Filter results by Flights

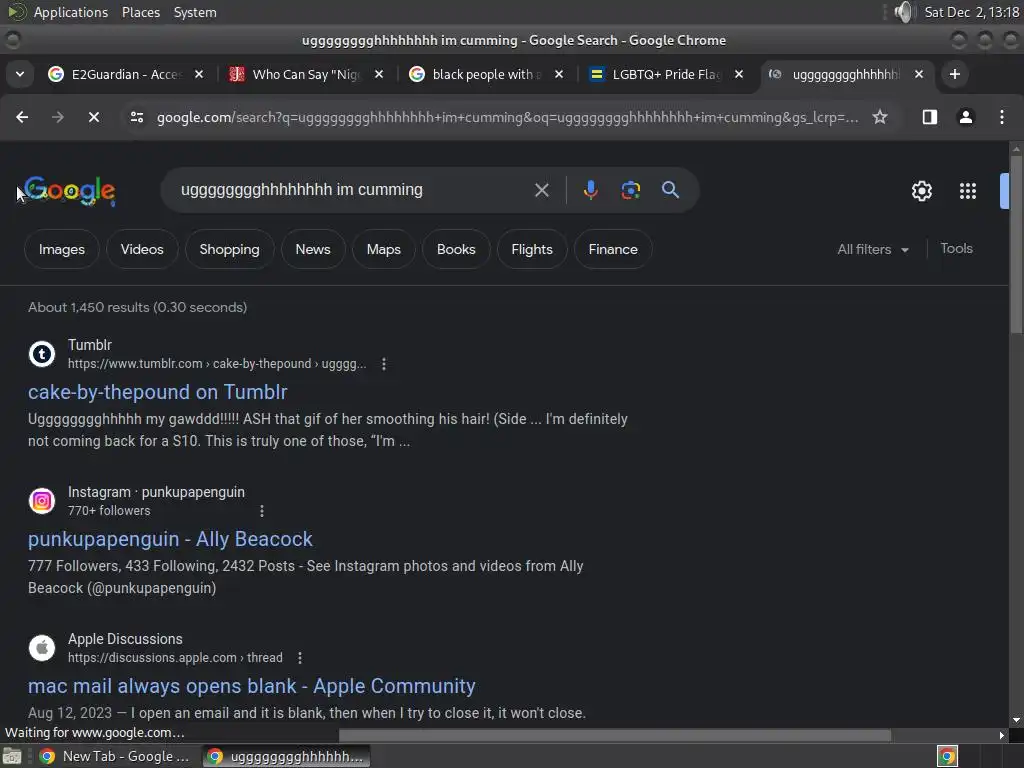[x=532, y=249]
